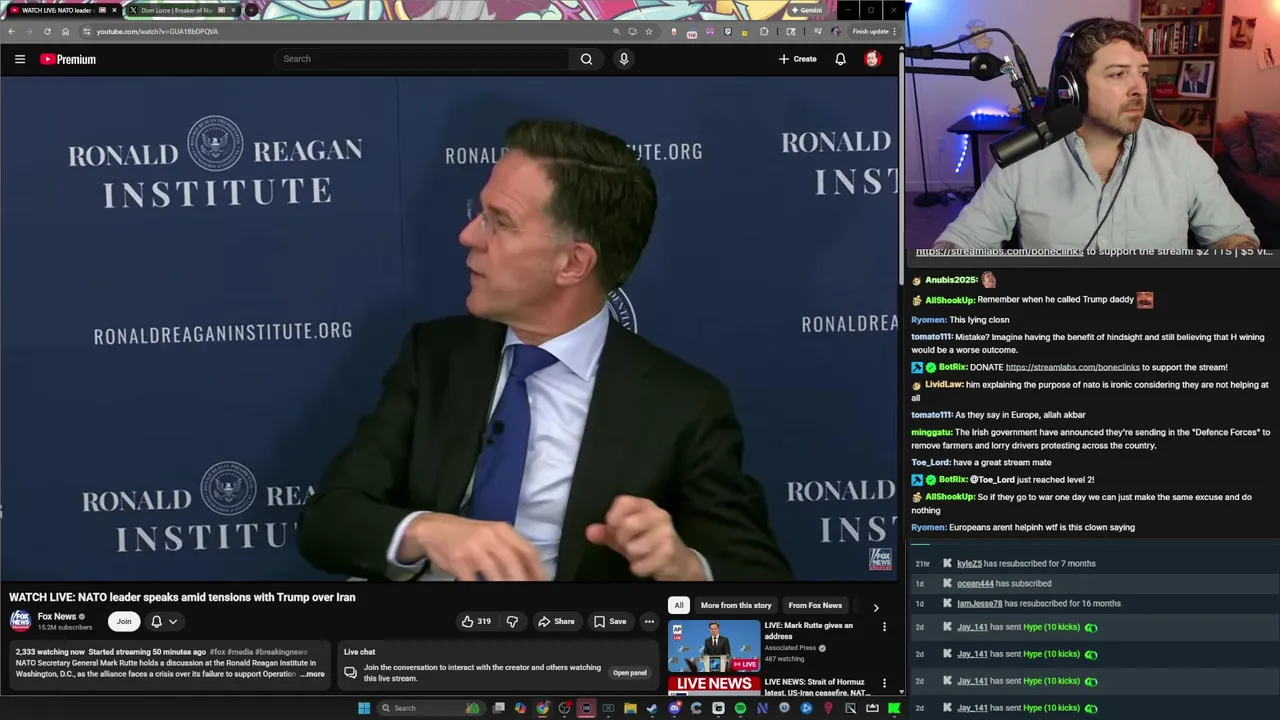Go to YouTube Premium home logo
Viewport: 1280px width, 720px height.
point(68,59)
